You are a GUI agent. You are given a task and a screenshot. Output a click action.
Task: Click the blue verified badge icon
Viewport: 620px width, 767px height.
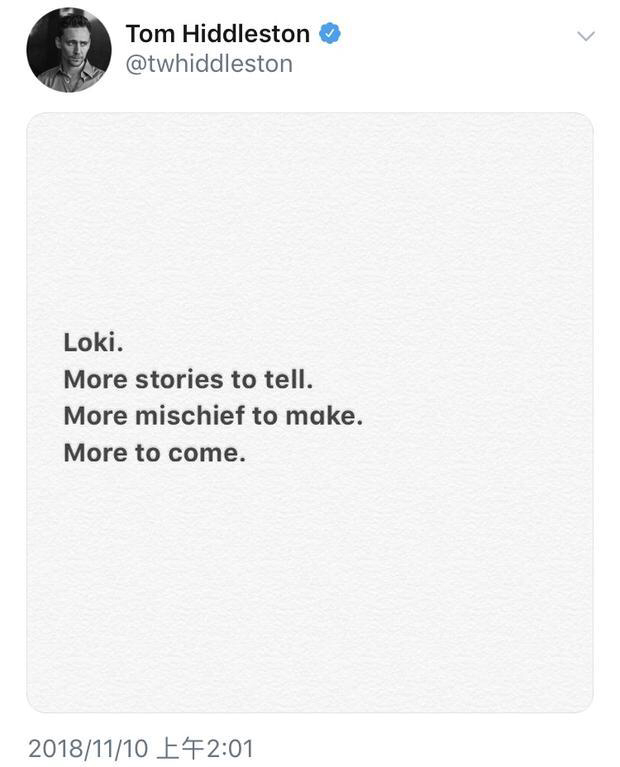[x=330, y=34]
